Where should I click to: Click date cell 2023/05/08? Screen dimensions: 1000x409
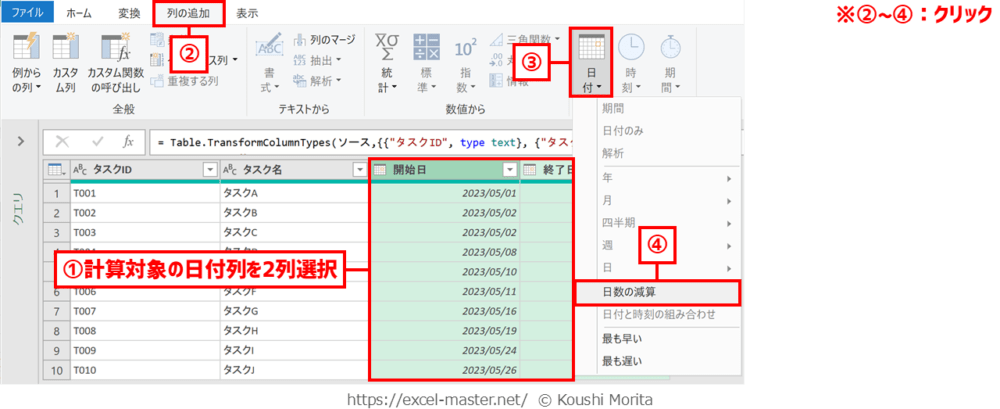(x=445, y=252)
